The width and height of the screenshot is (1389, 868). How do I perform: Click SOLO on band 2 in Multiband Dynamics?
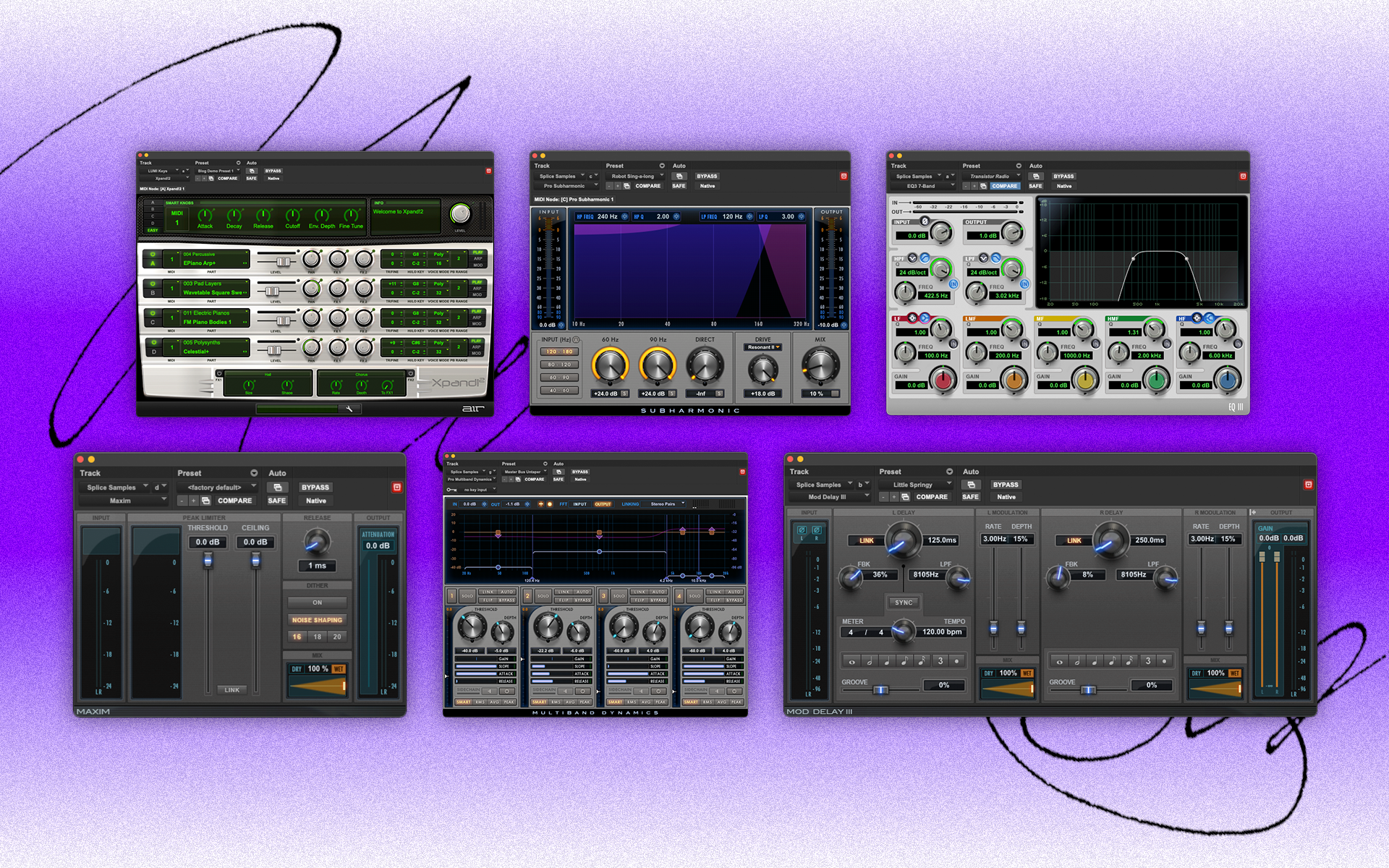(543, 596)
